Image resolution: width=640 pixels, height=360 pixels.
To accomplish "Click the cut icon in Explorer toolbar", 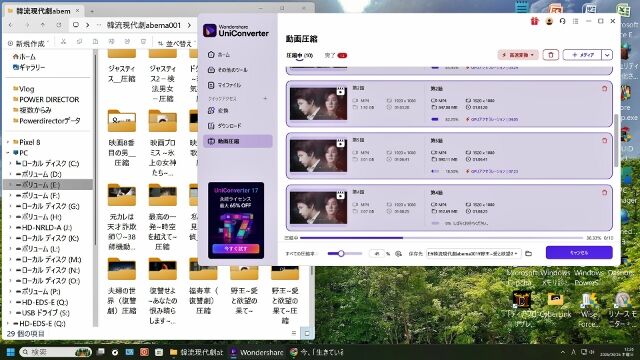I will [x=63, y=42].
